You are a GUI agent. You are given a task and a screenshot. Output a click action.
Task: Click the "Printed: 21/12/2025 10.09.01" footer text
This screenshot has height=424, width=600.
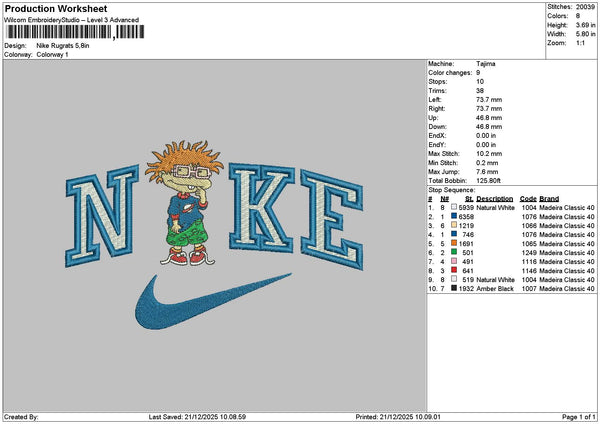click(x=398, y=417)
